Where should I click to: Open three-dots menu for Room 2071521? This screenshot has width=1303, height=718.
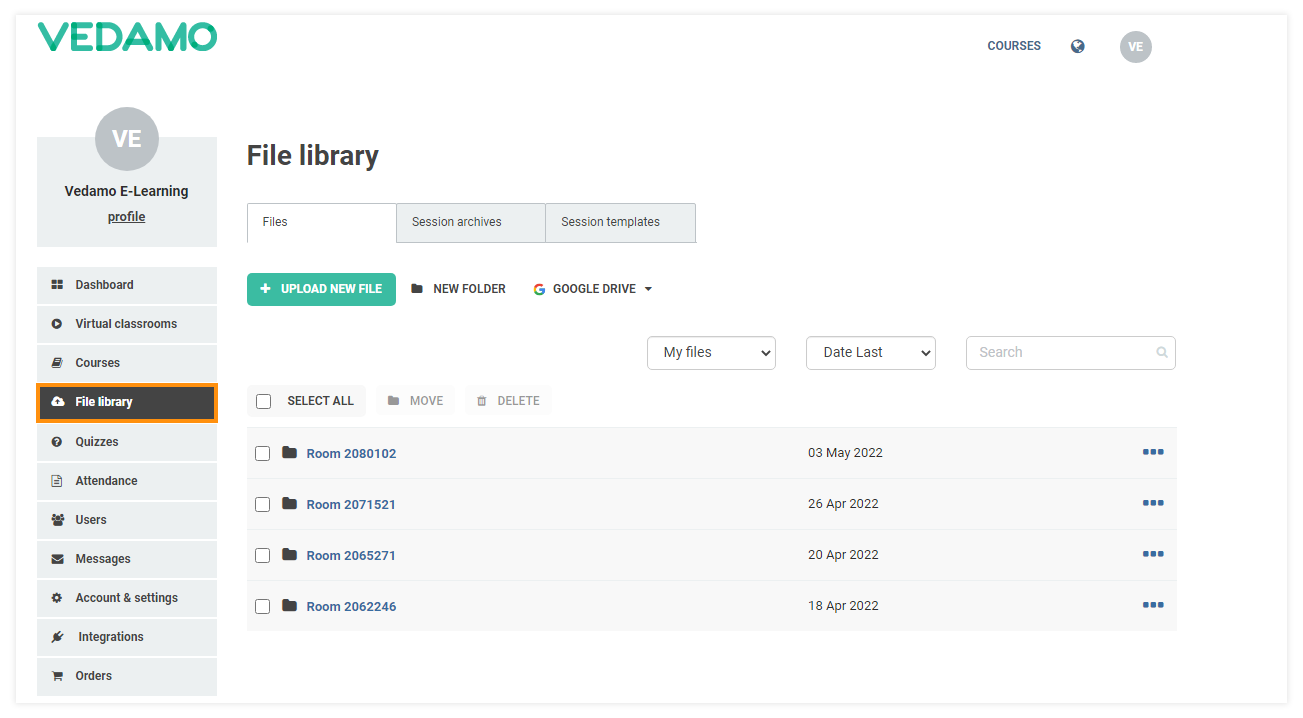pos(1153,503)
